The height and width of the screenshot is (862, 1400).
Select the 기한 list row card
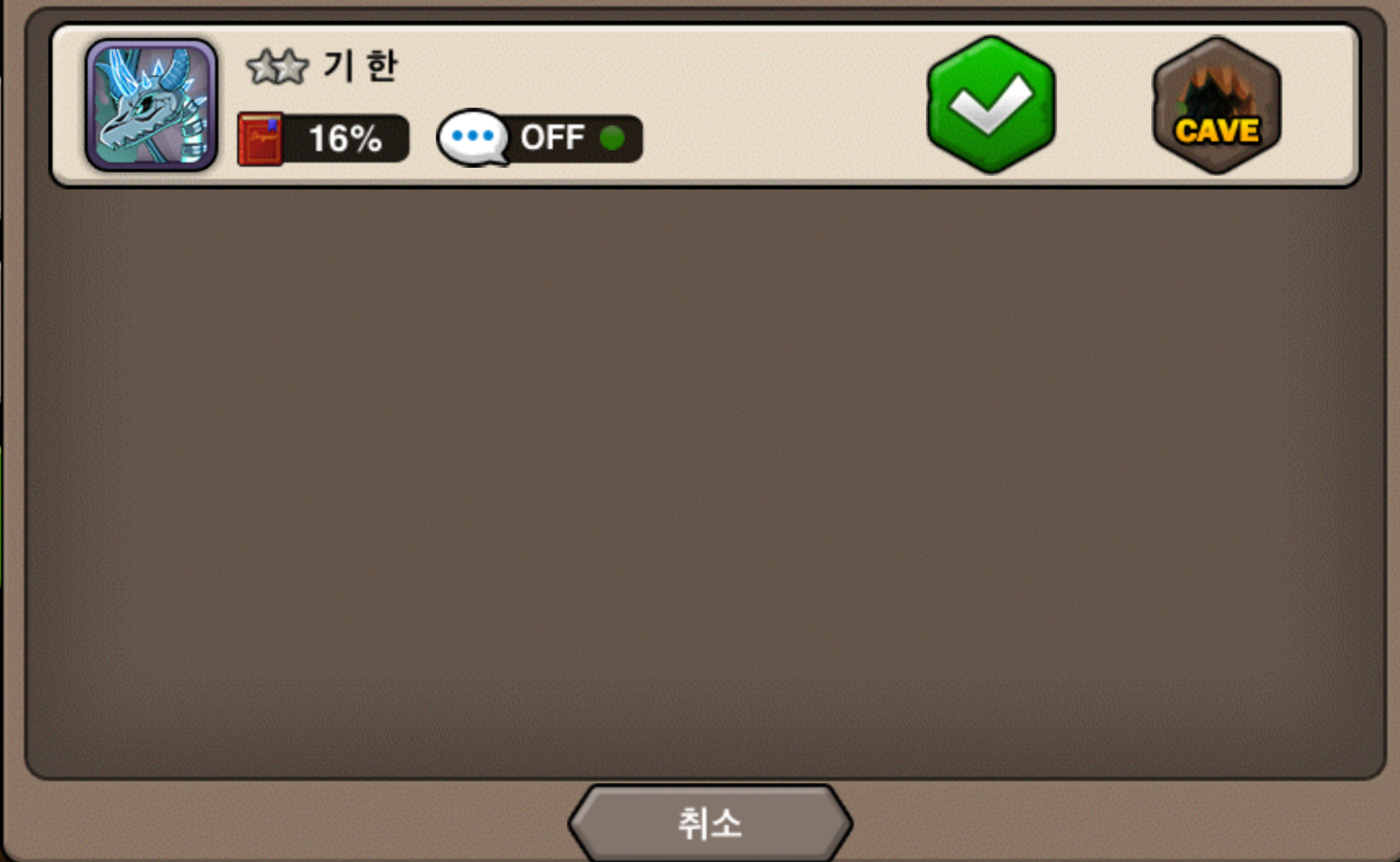click(x=704, y=105)
